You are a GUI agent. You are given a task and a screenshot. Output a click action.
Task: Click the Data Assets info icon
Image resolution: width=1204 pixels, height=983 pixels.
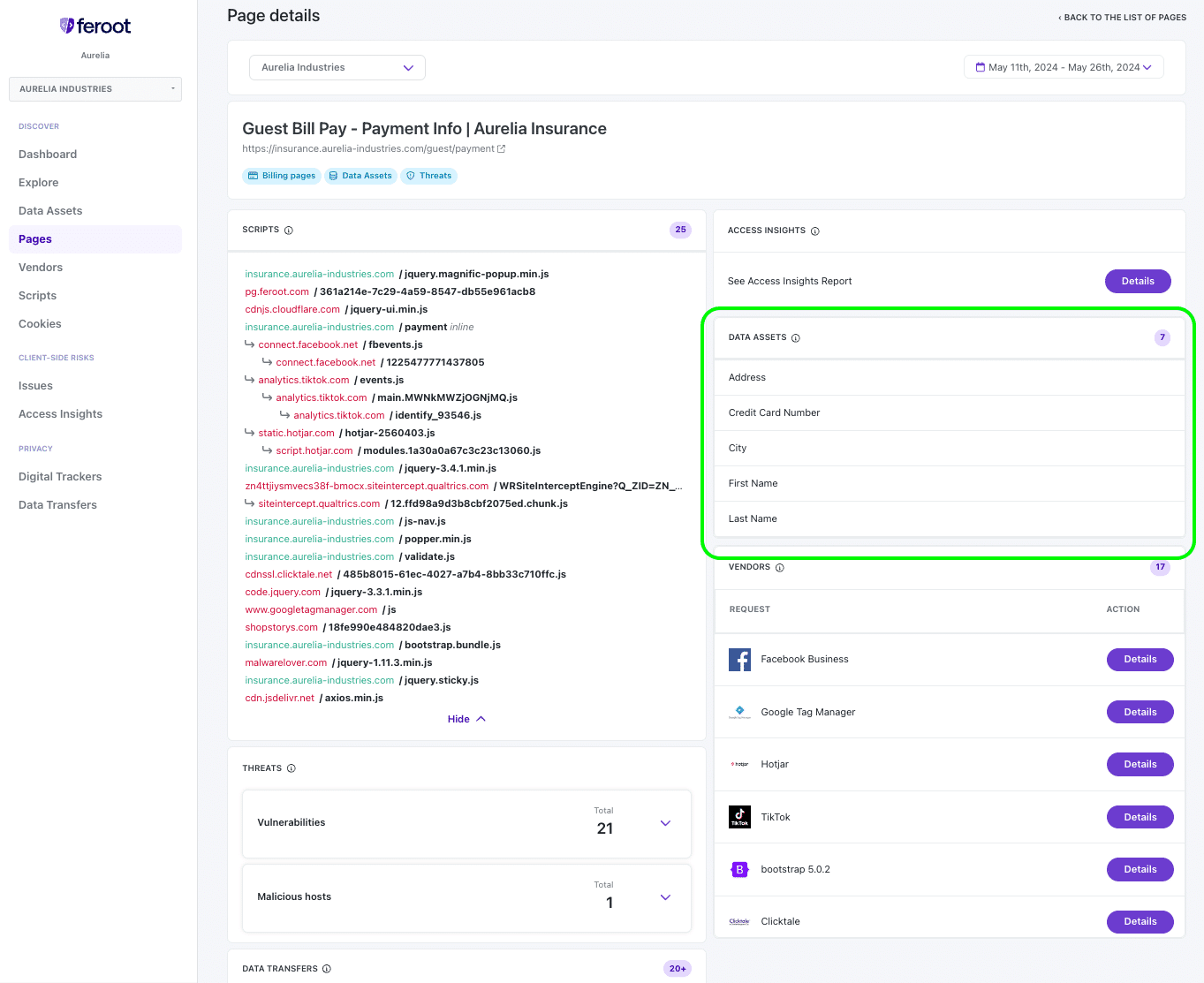pos(796,338)
